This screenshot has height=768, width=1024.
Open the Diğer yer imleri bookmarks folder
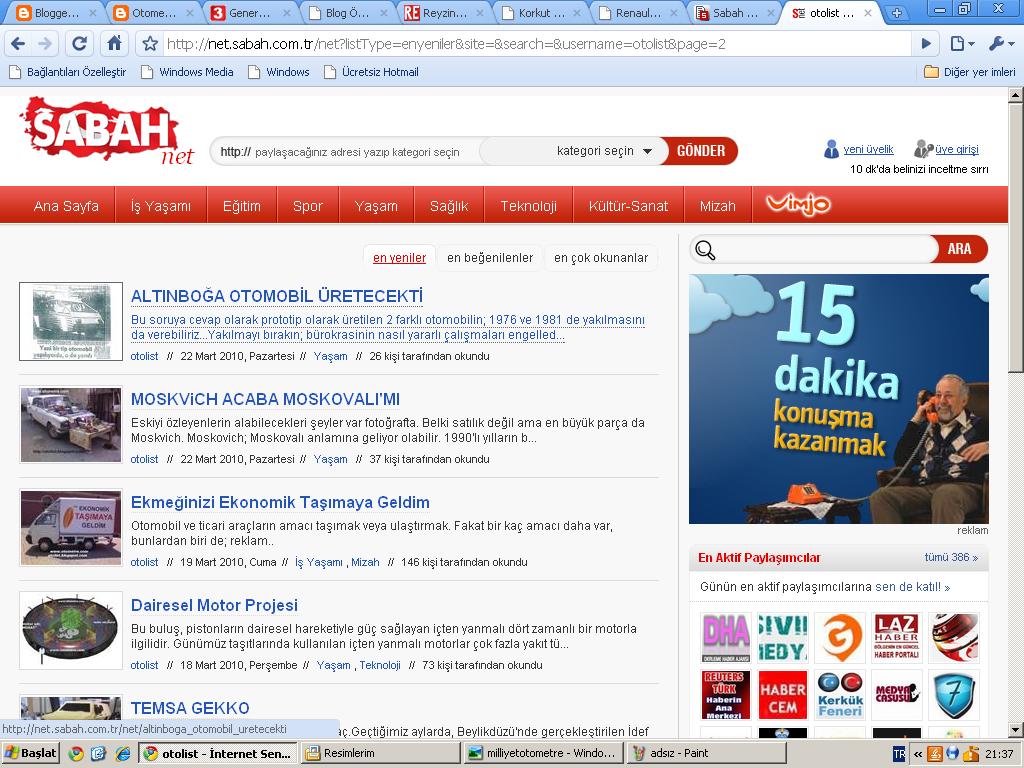click(x=970, y=72)
